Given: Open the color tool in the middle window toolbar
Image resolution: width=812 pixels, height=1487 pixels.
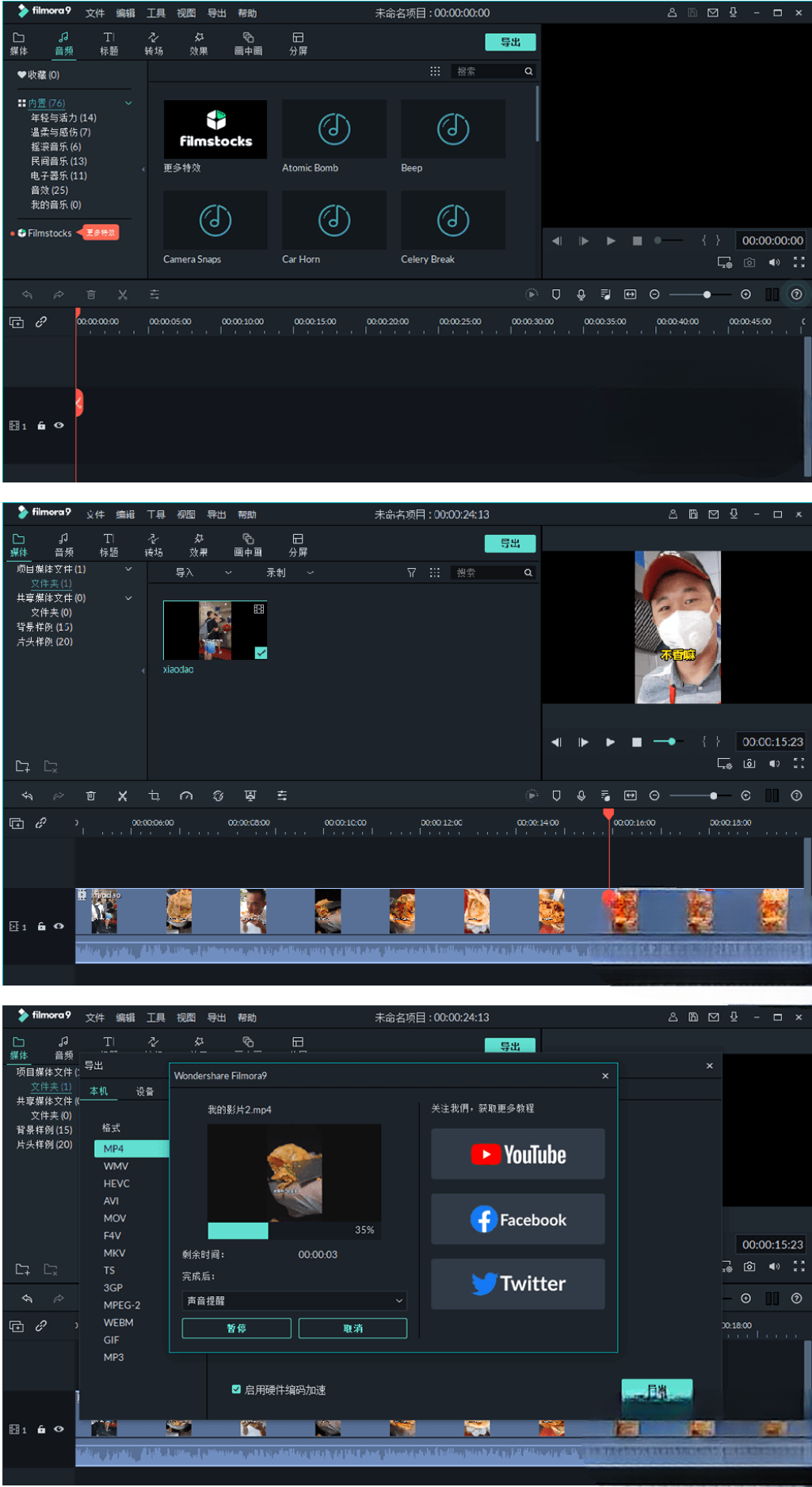Looking at the screenshot, I should point(218,795).
